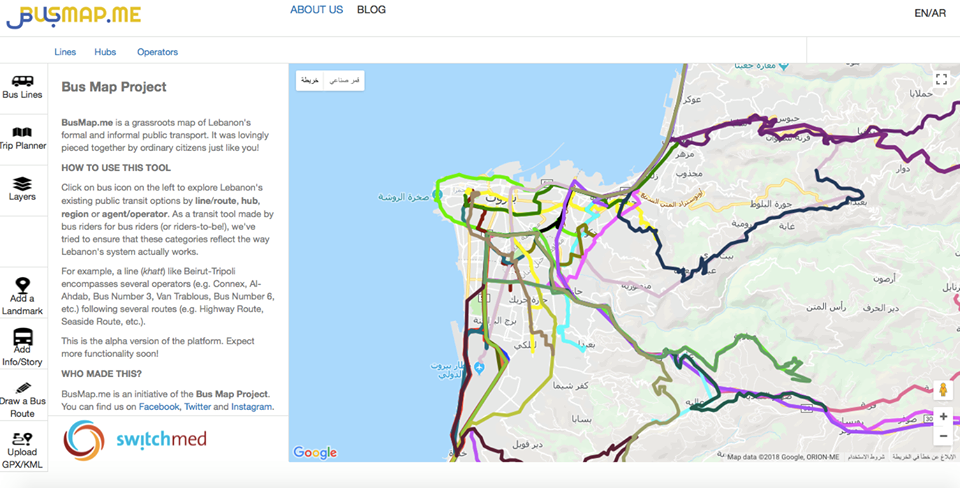Click the Add a Landmark pin icon

click(x=22, y=286)
